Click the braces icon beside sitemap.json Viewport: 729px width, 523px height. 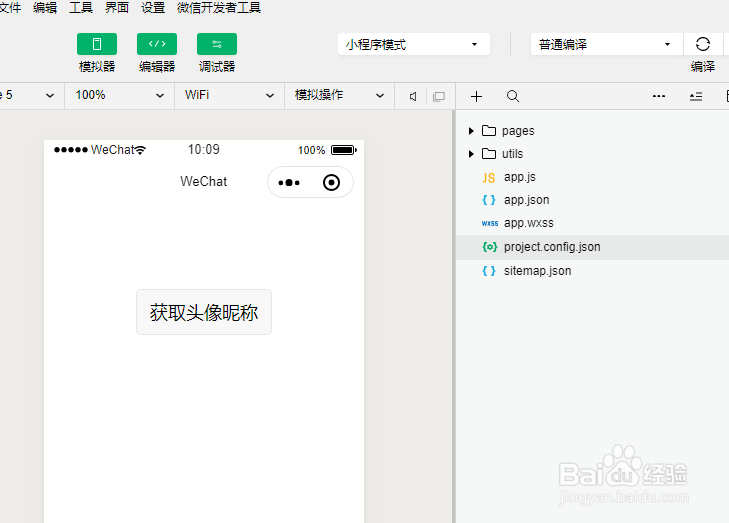coord(489,271)
